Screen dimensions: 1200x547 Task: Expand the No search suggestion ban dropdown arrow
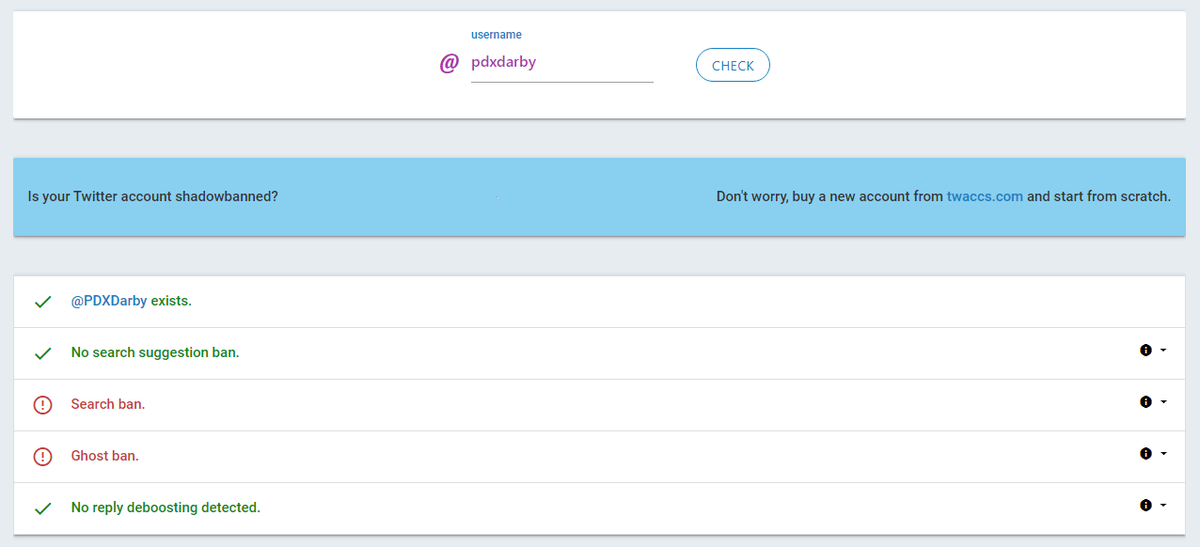click(1163, 351)
